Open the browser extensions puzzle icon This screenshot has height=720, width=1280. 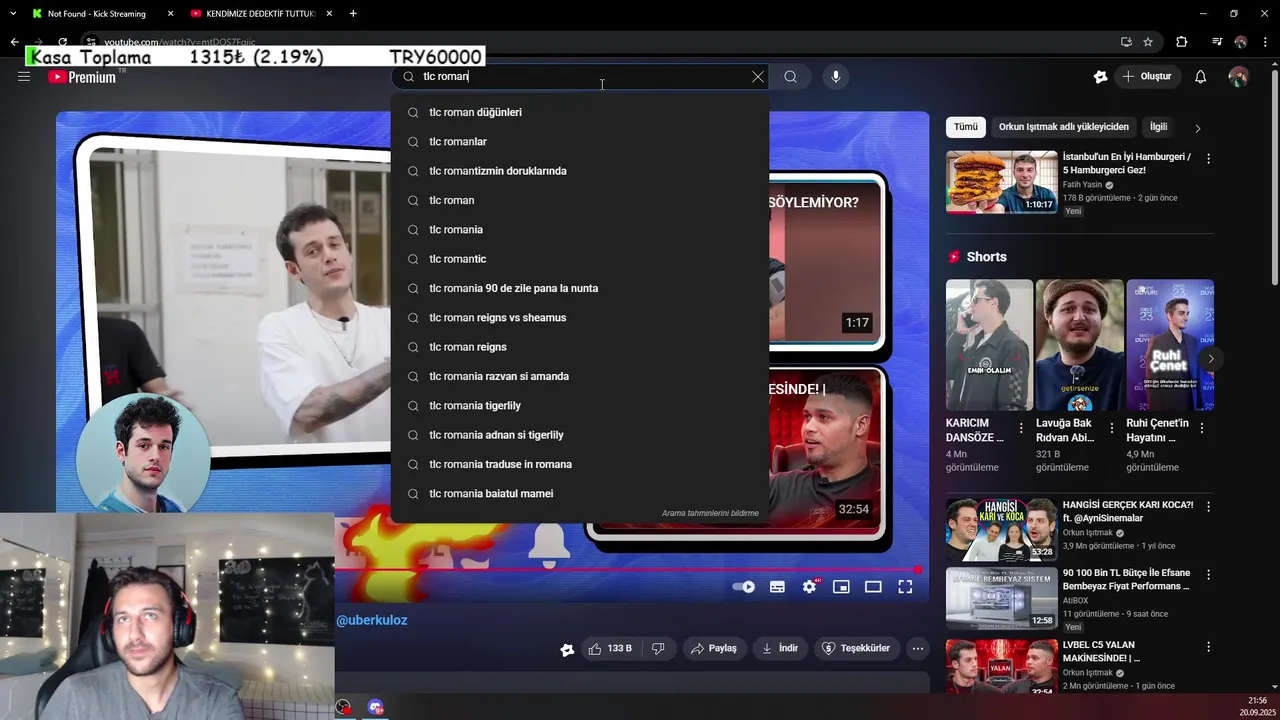pos(1182,42)
